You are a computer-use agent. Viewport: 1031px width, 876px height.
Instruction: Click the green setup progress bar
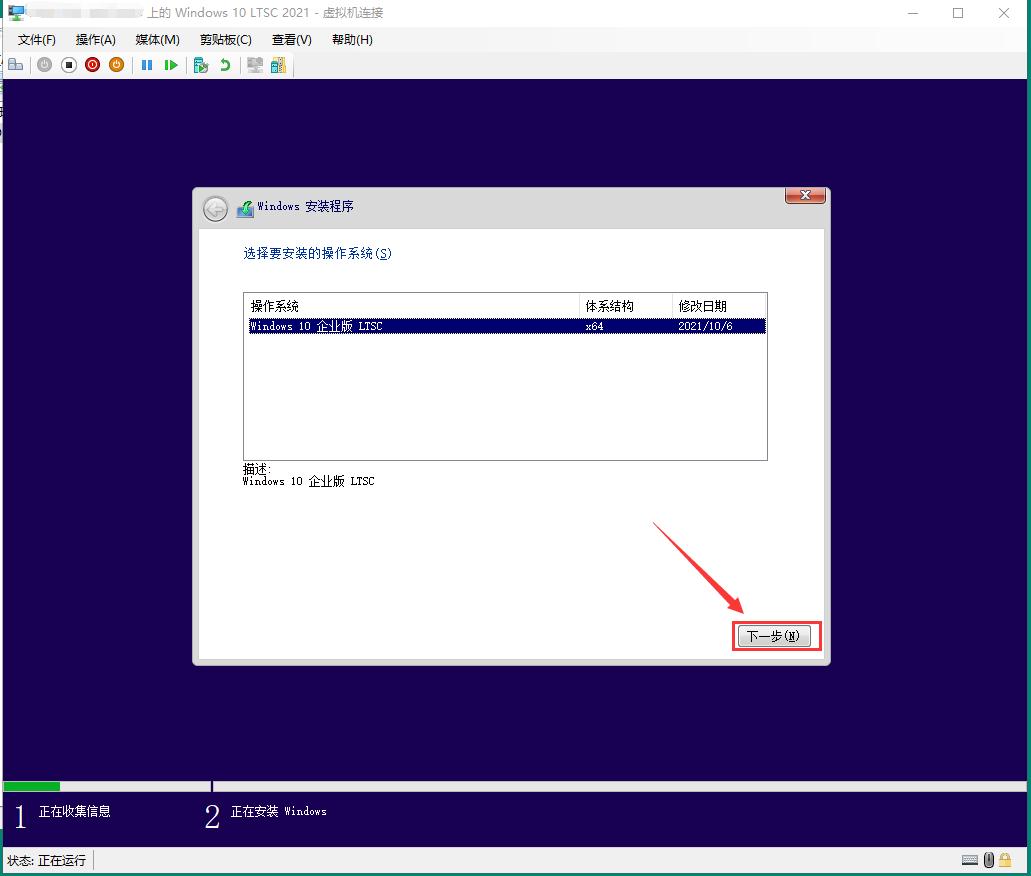tap(32, 786)
